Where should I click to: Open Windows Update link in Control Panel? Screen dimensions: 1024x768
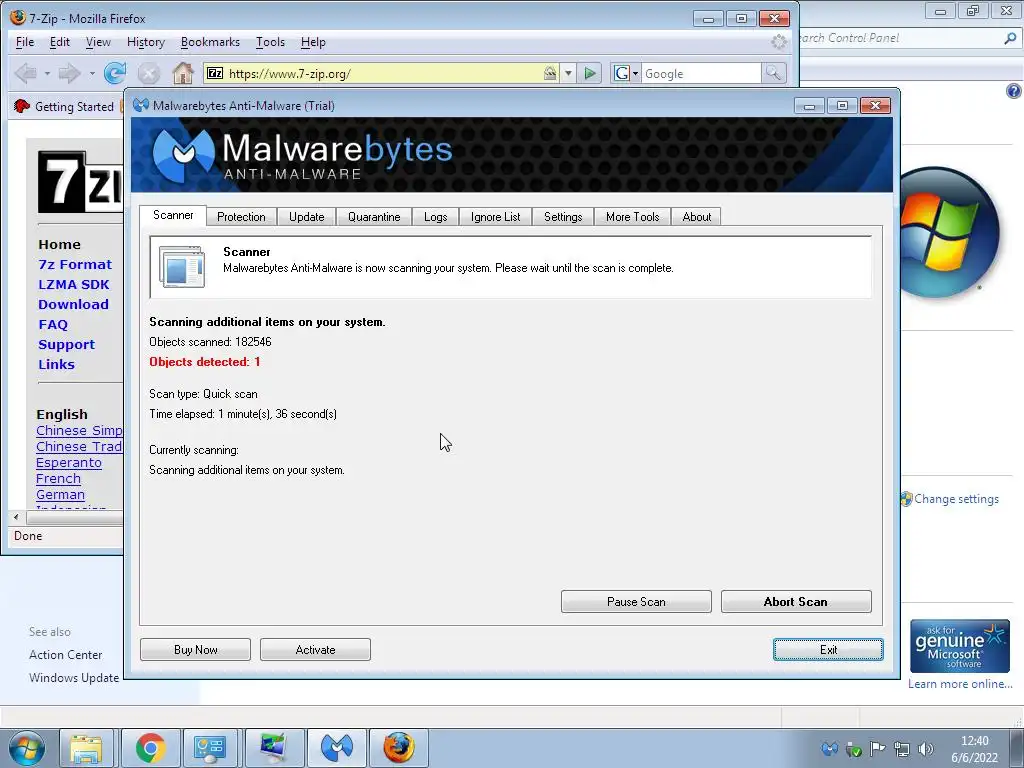coord(74,678)
